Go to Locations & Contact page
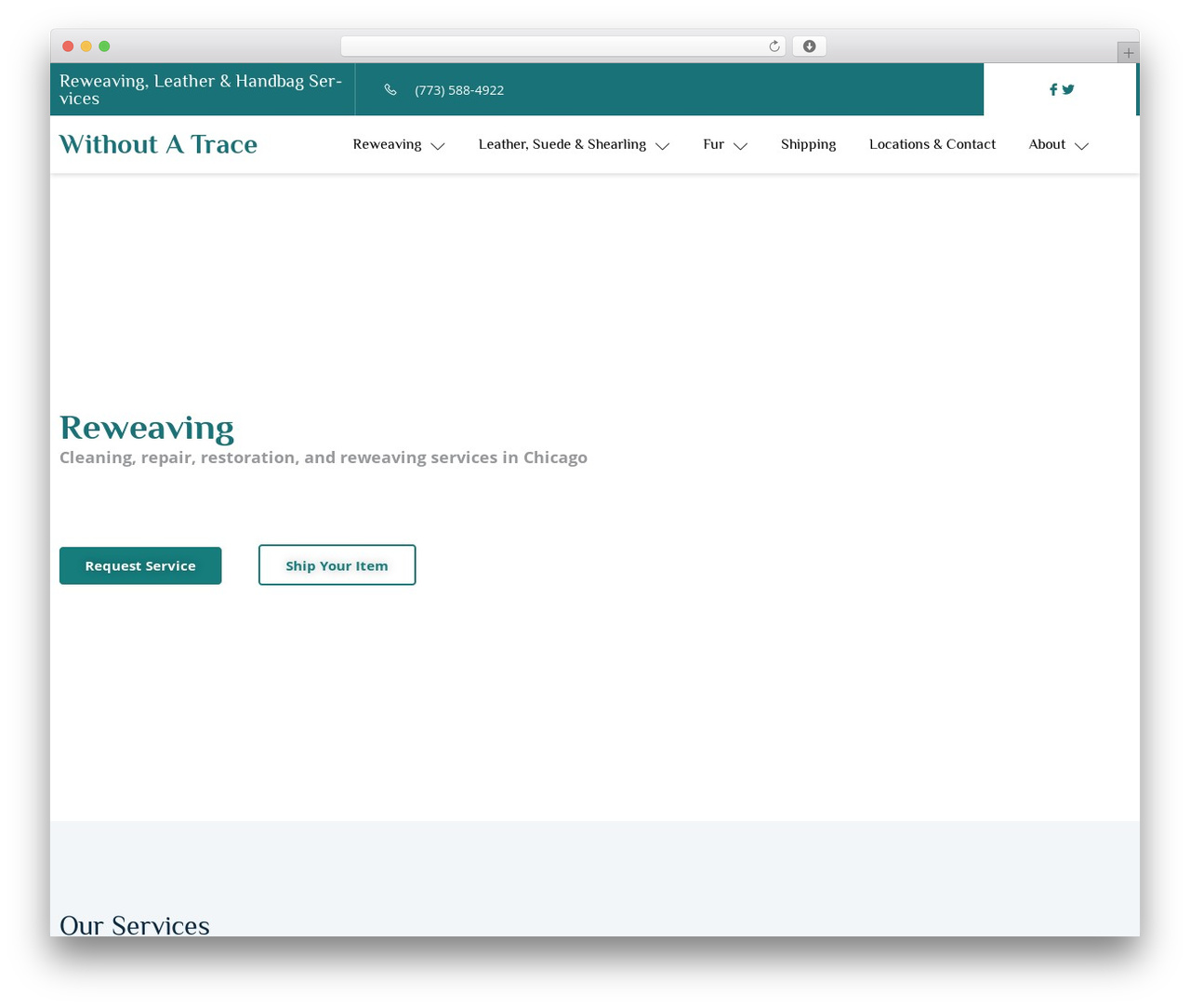Screen dimensions: 1190x1008 coord(932,144)
